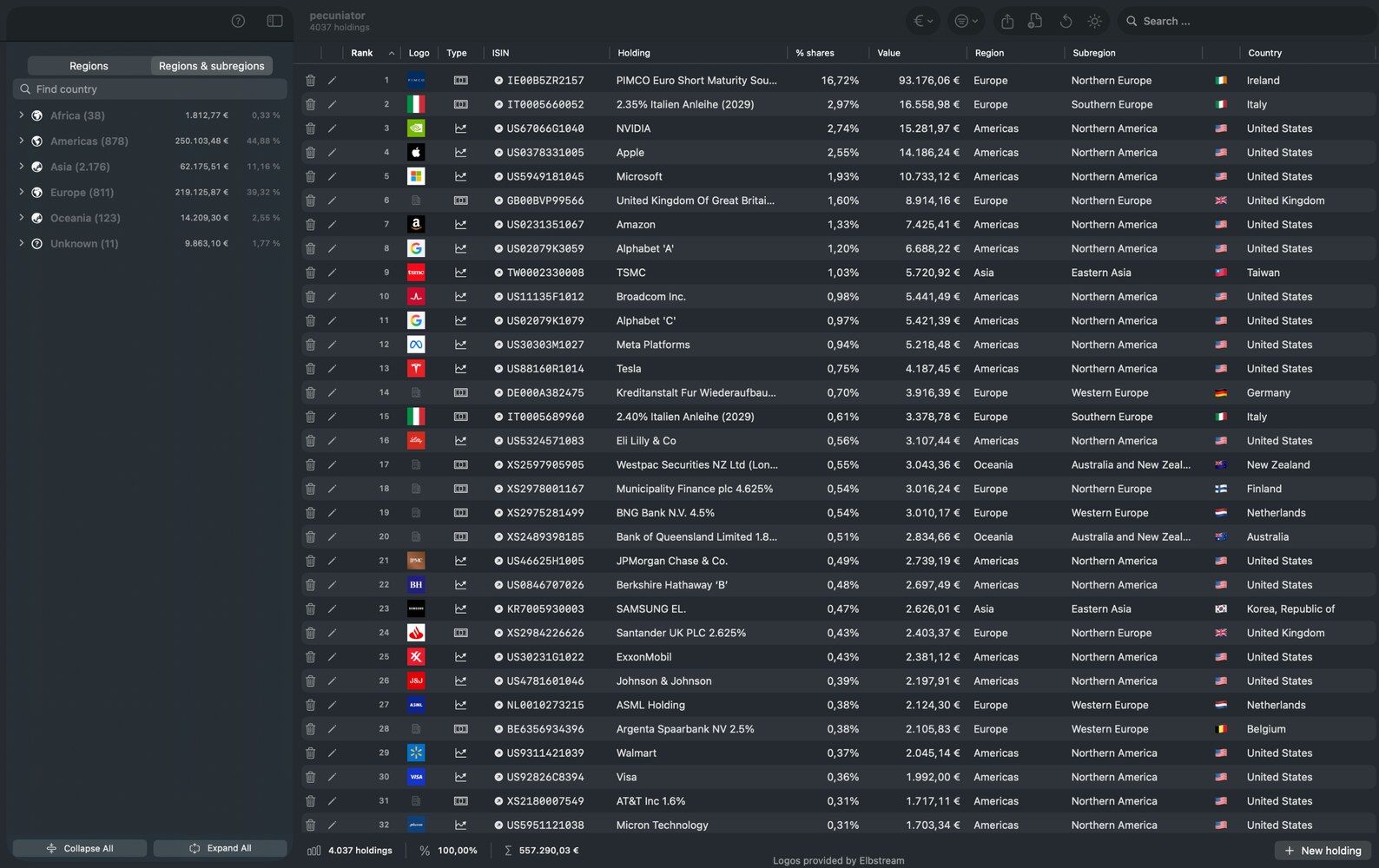
Task: Expand the Europe (811) region
Action: point(21,192)
